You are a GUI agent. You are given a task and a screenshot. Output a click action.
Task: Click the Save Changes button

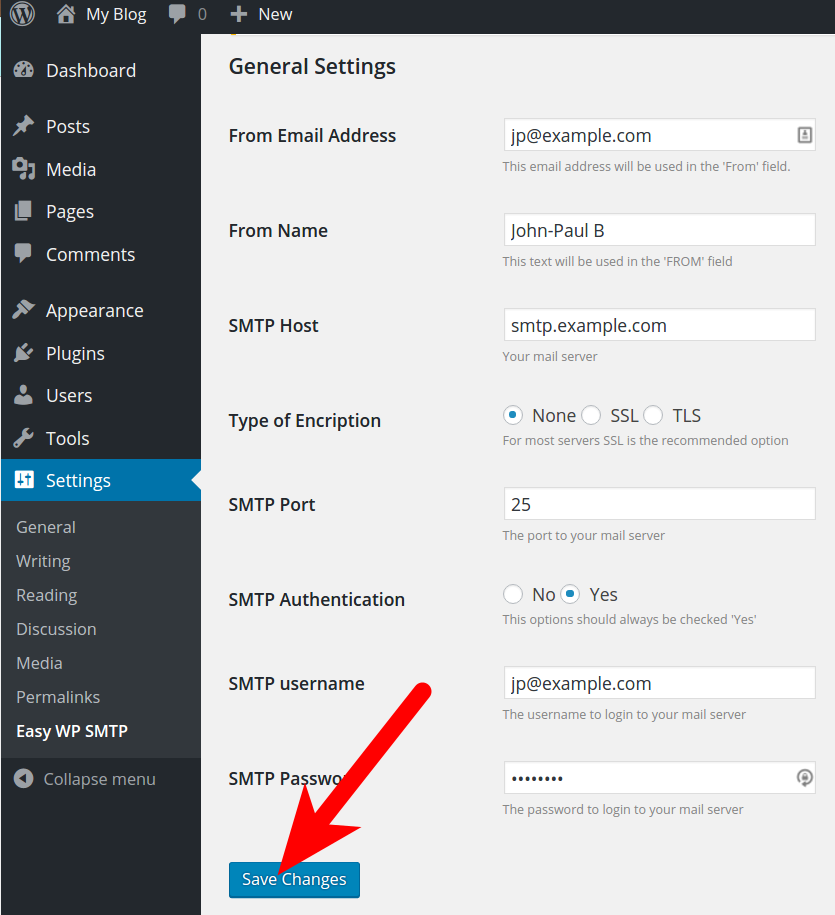coord(294,879)
